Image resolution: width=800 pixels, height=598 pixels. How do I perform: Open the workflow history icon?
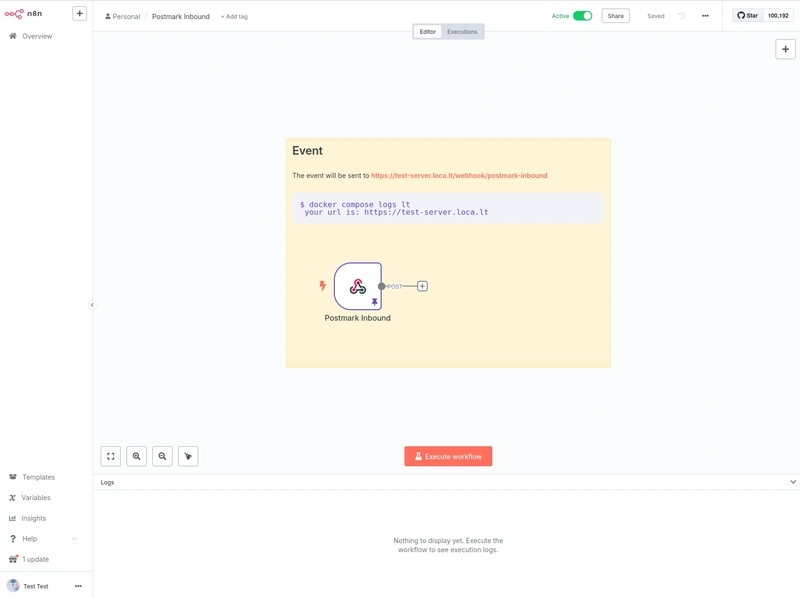tap(681, 16)
